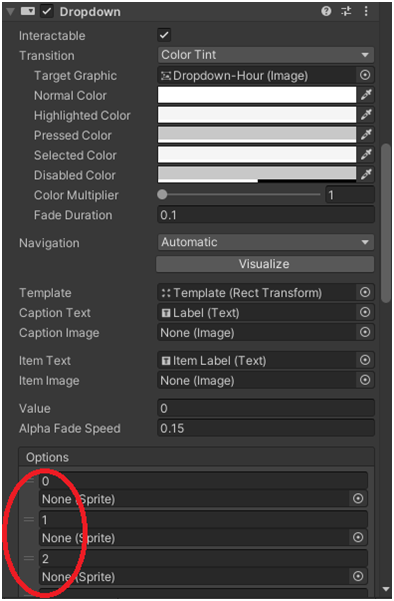Viewport: 394px width, 601px height.
Task: Click the inspector vertical scrollbar thumb
Action: (386, 223)
